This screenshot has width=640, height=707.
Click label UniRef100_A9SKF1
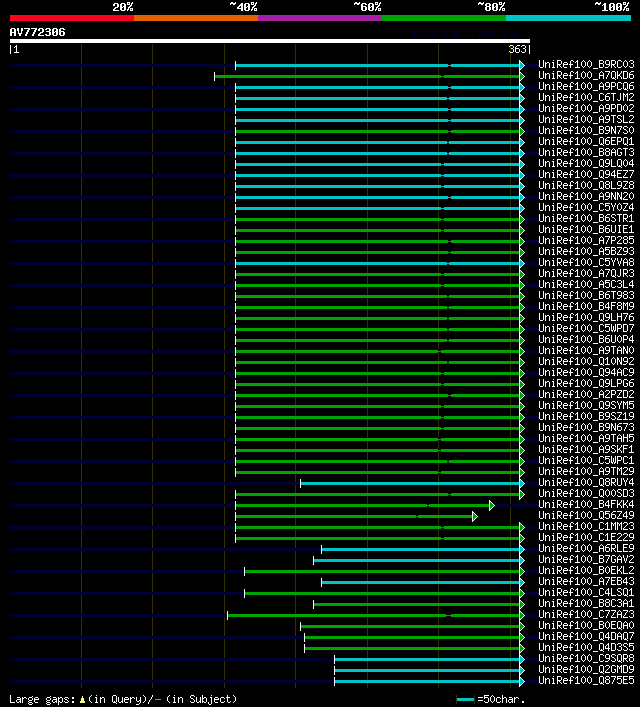586,450
